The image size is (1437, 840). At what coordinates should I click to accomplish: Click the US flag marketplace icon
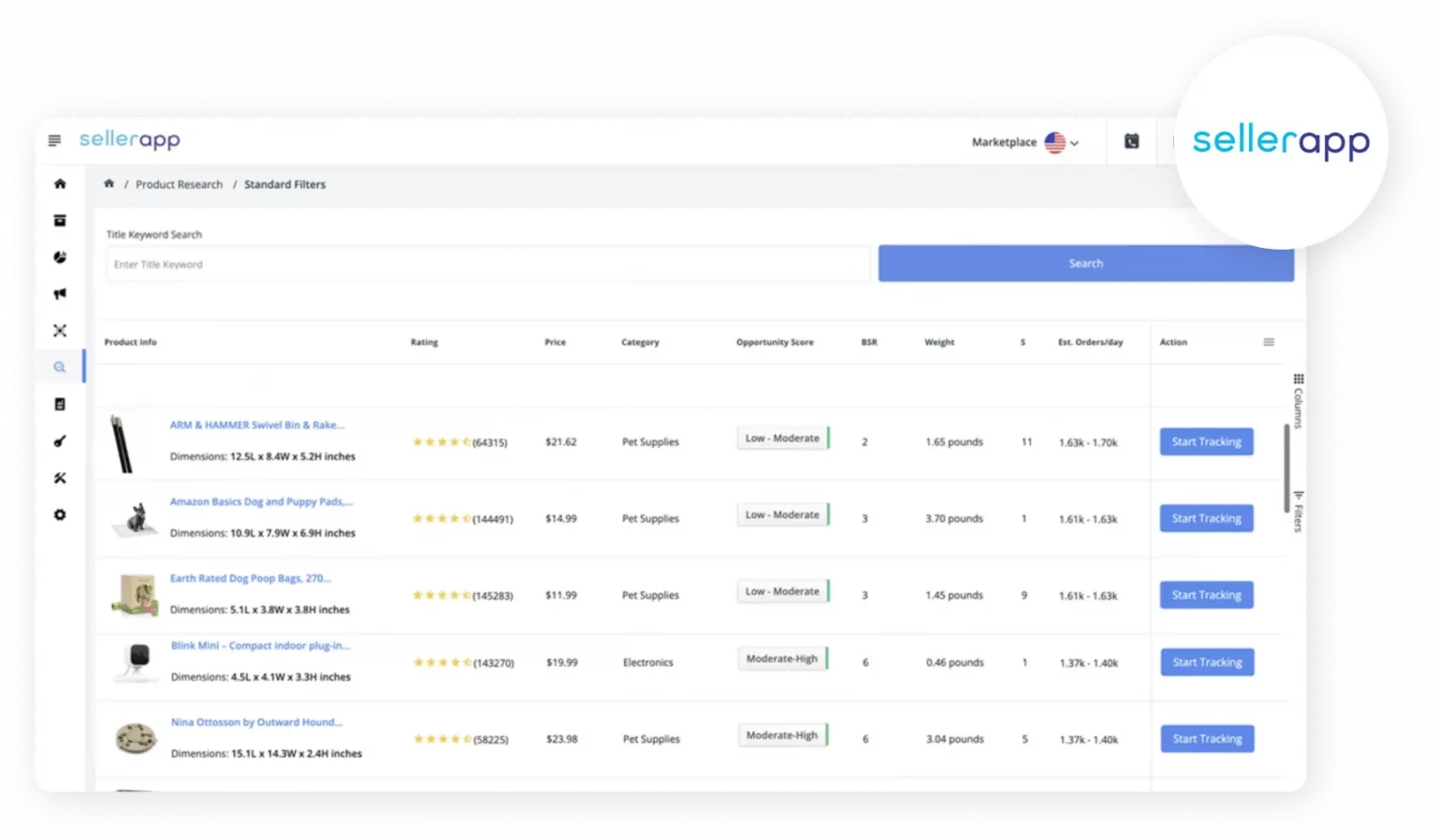1055,142
